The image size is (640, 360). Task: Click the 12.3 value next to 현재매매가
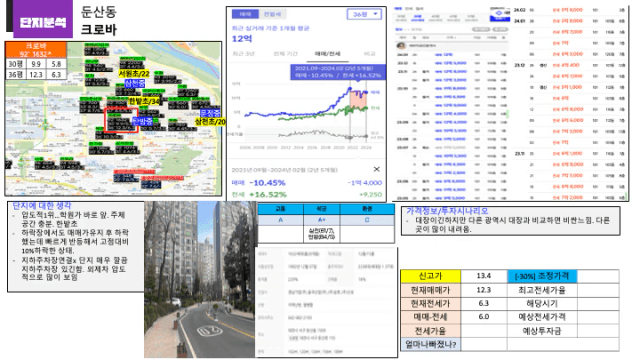(484, 290)
